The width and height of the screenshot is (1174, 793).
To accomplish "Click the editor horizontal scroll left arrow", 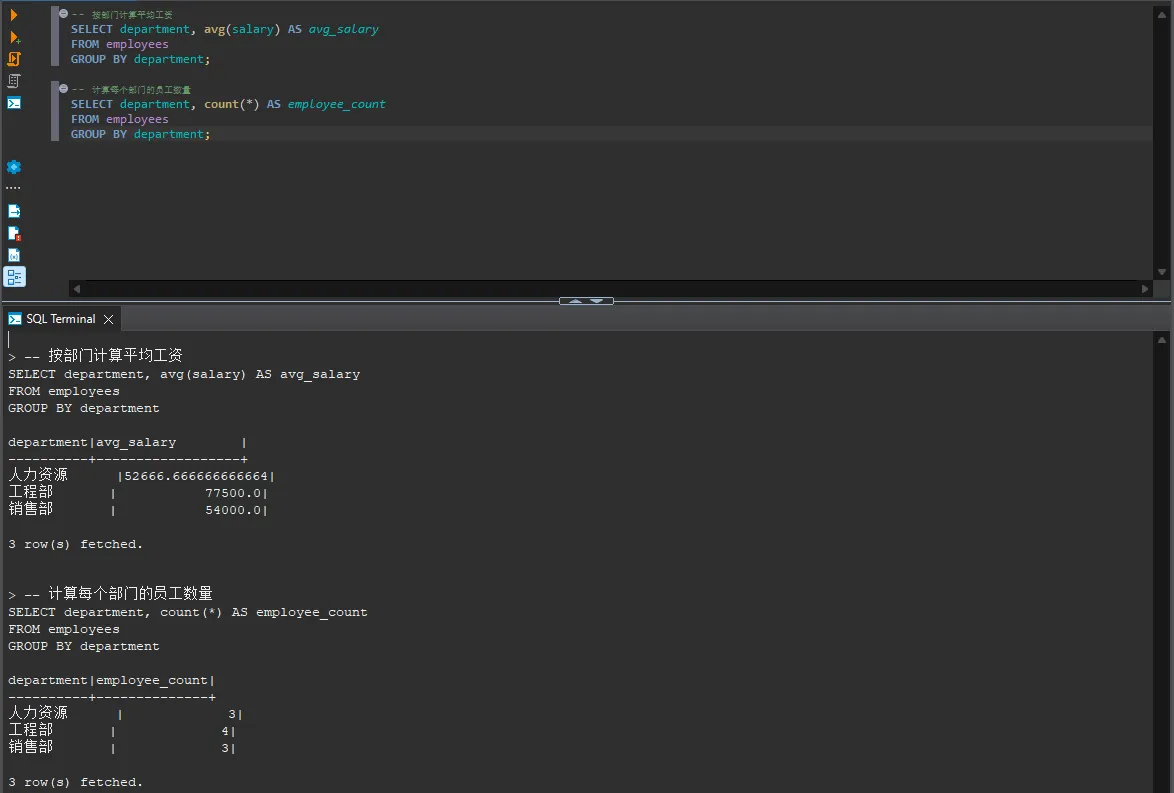I will click(76, 288).
